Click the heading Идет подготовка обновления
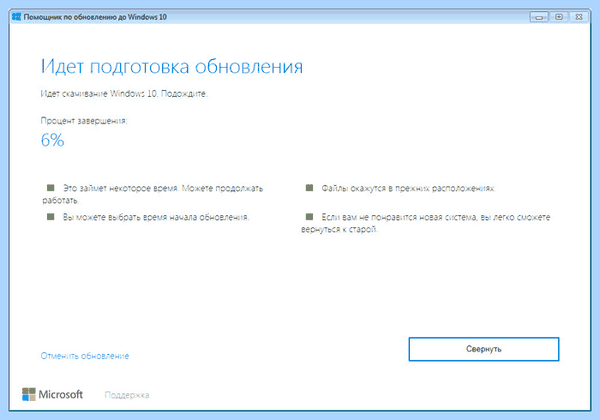 point(172,67)
